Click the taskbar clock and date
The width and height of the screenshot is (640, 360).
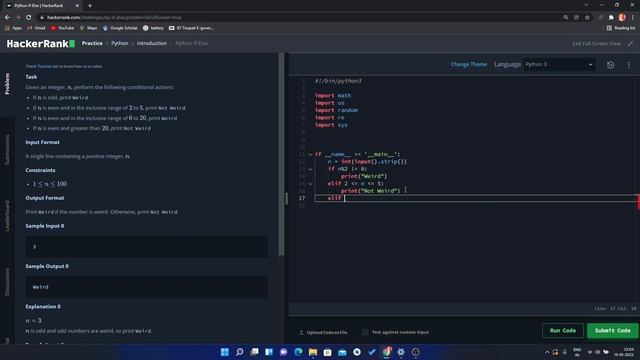[x=625, y=352]
